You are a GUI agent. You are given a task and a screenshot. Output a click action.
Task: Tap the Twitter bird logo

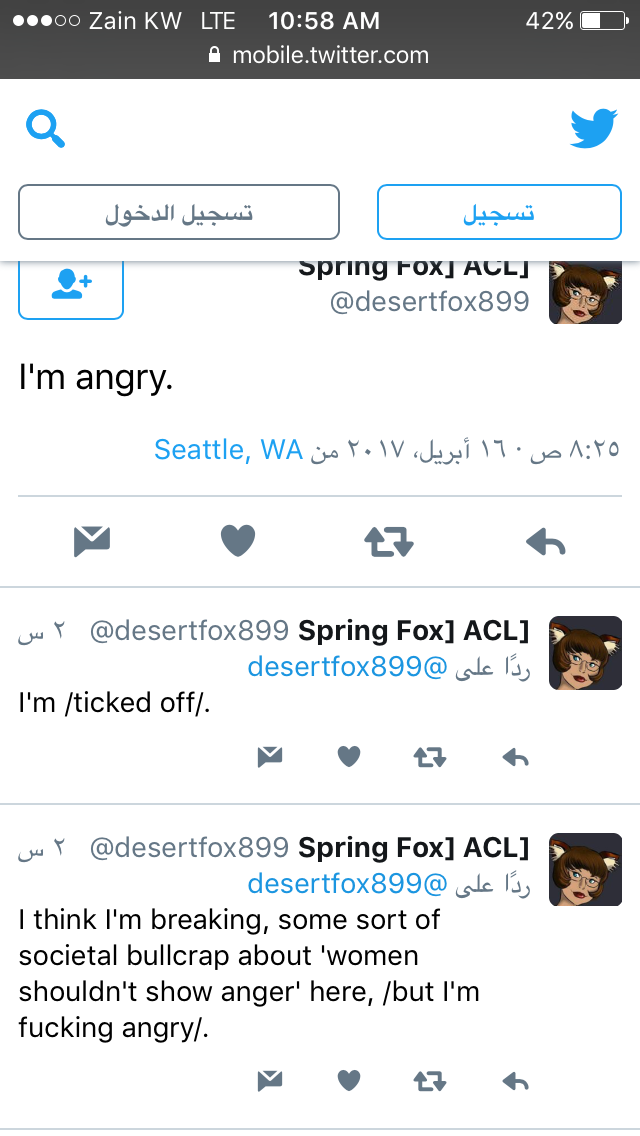pos(594,128)
